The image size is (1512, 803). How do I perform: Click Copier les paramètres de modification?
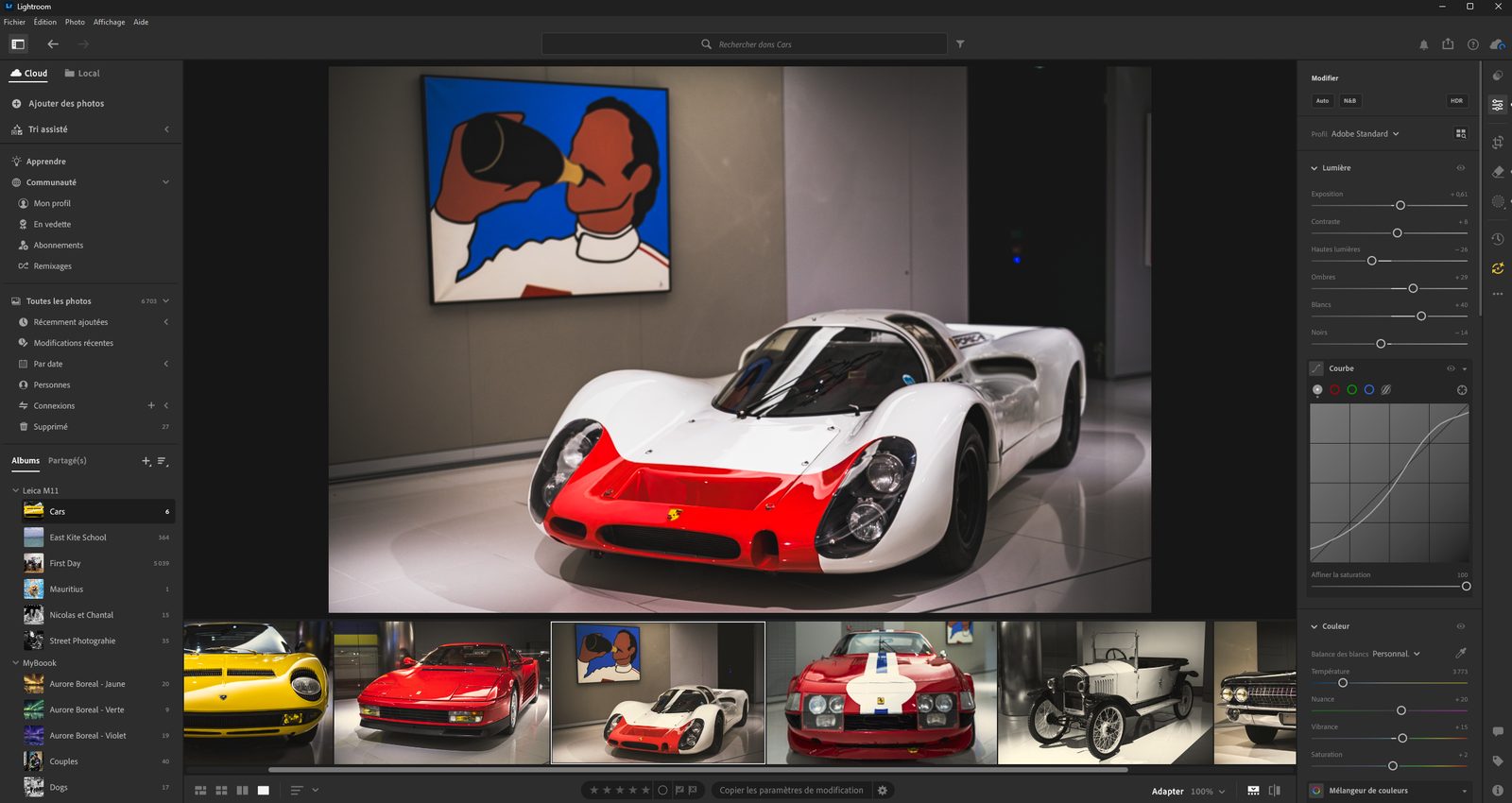coord(792,791)
